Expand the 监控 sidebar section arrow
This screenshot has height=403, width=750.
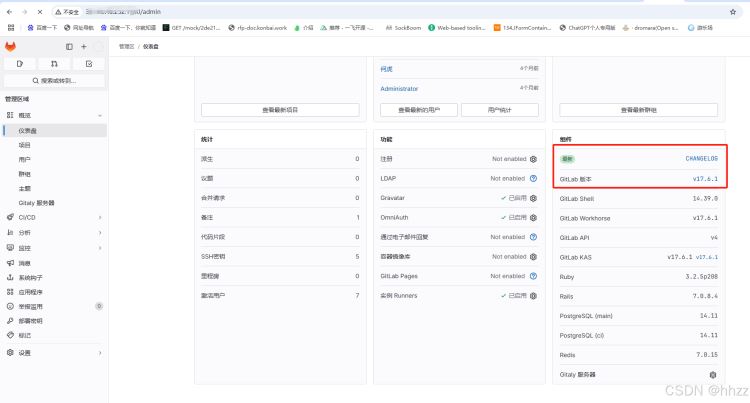pos(100,248)
